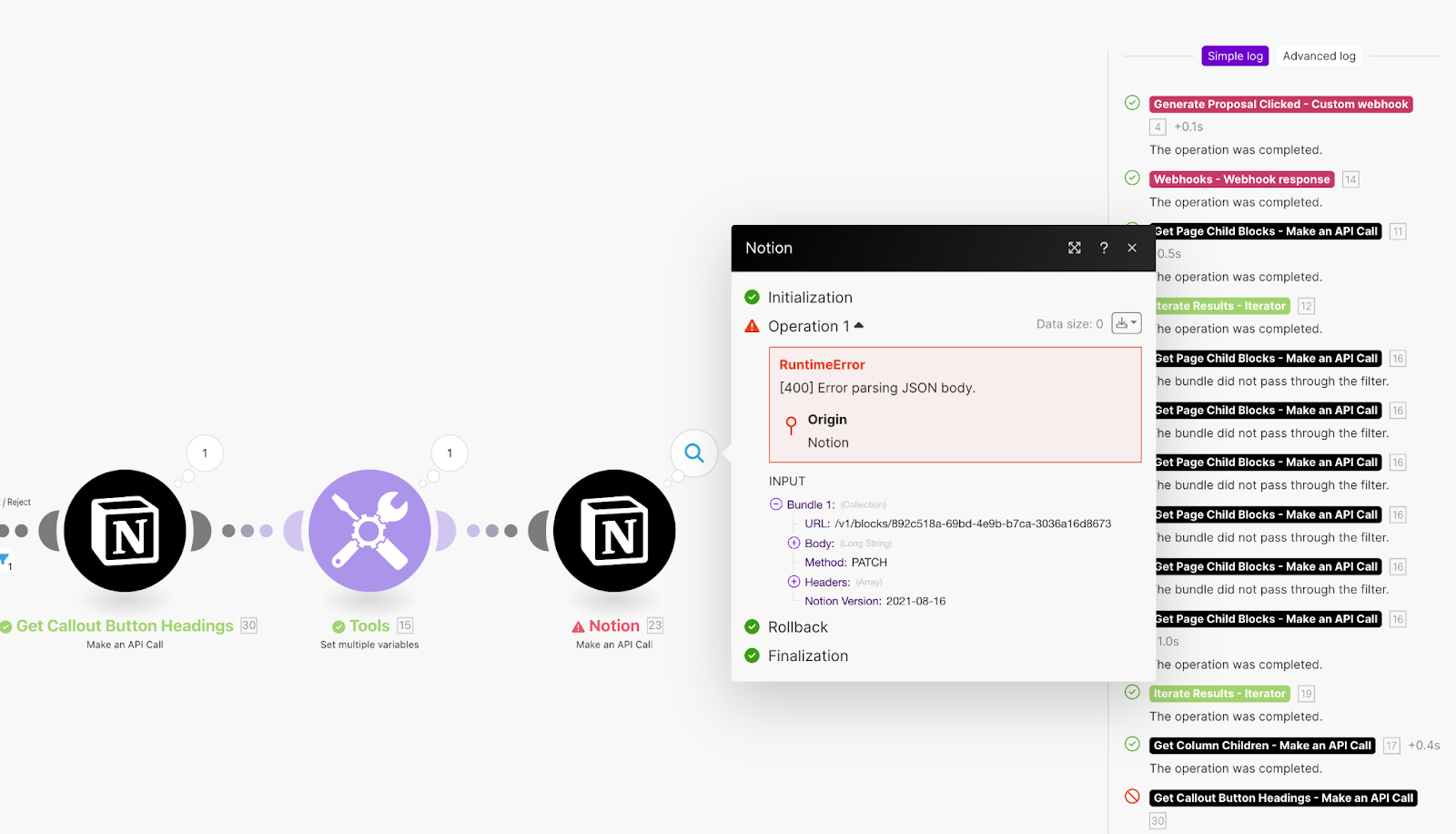Screen dimensions: 1456x834
Task: Click module number 30 badge in log
Action: pos(1158,821)
